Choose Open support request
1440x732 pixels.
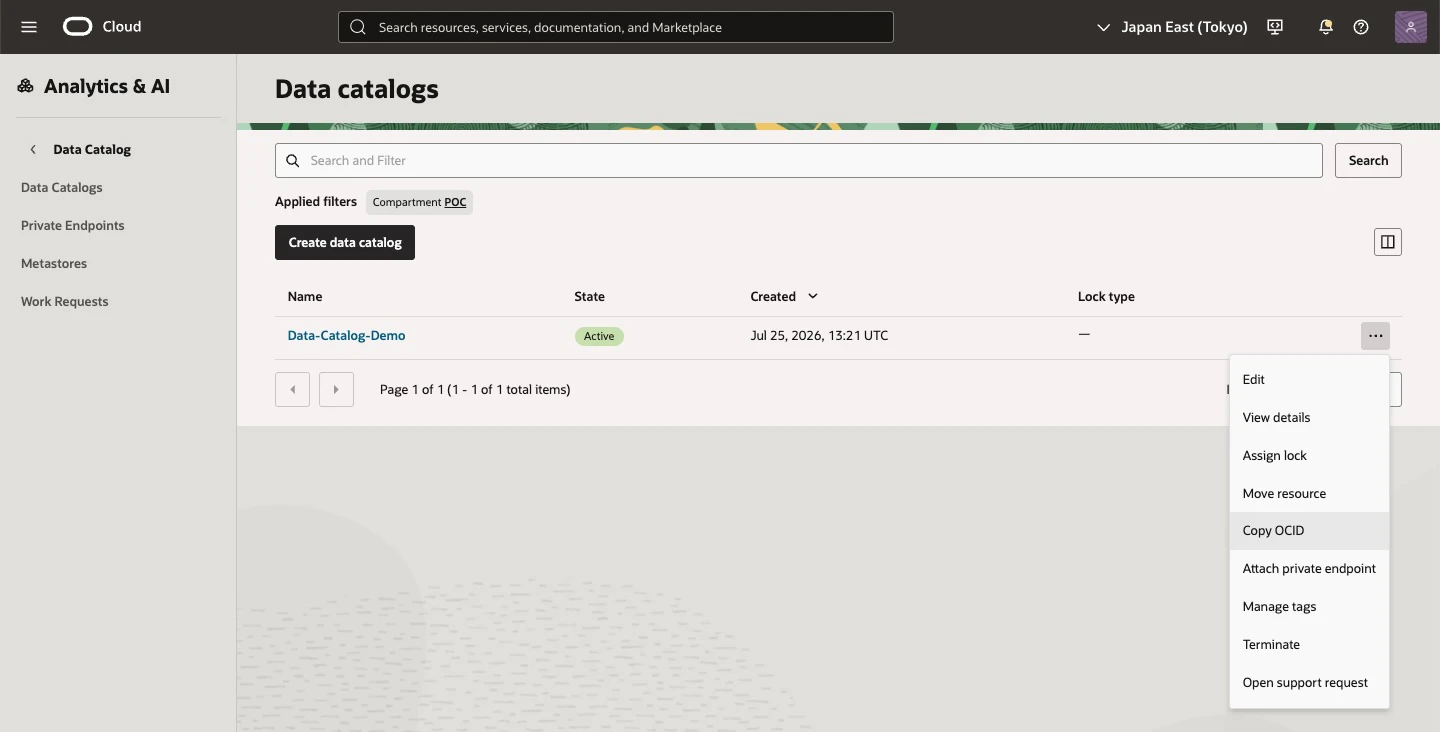click(x=1309, y=683)
